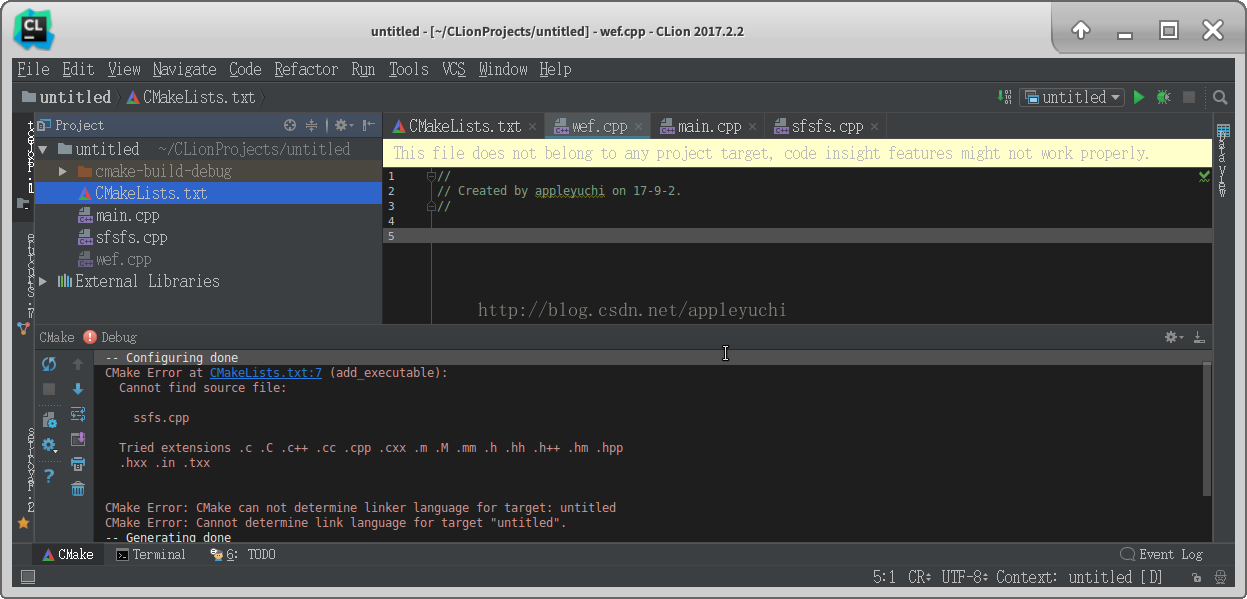Switch to the CMakeLists.txt editor tab

pyautogui.click(x=465, y=126)
